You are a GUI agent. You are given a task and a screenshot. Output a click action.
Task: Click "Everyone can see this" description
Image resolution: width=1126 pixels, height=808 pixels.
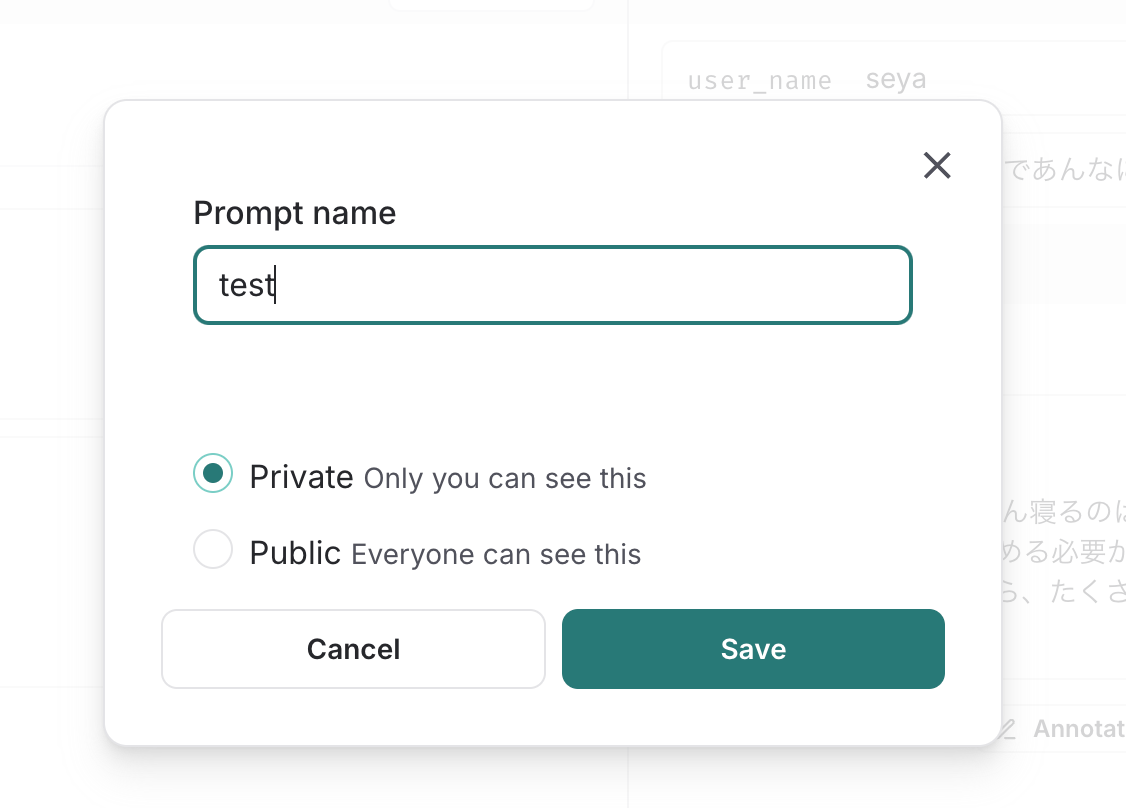coord(495,554)
